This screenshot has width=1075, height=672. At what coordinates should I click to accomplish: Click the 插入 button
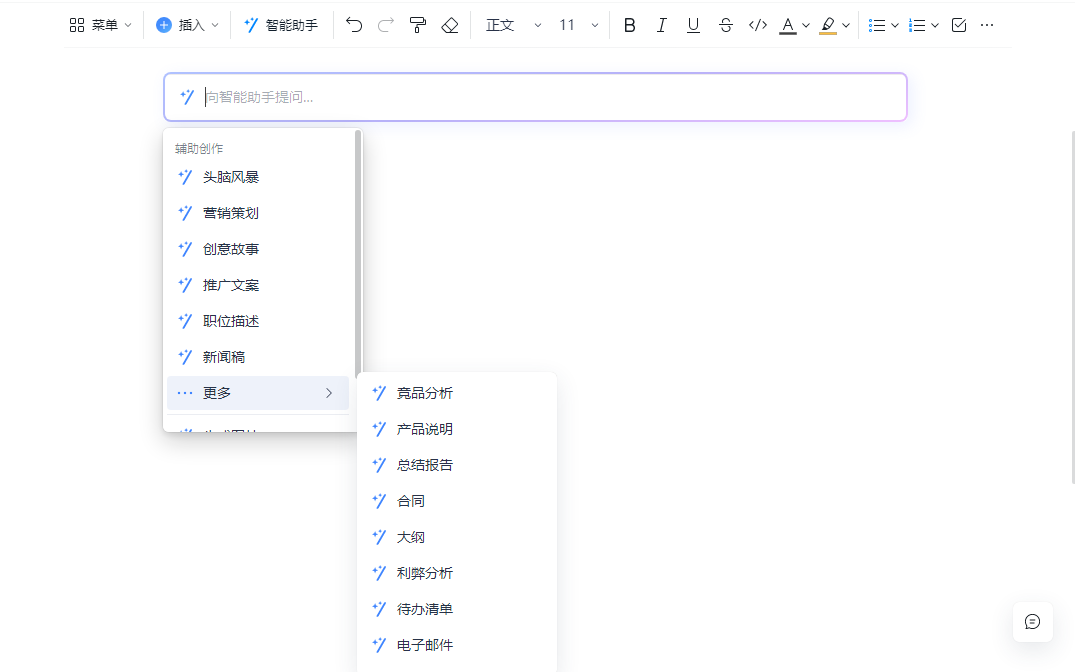pyautogui.click(x=187, y=25)
